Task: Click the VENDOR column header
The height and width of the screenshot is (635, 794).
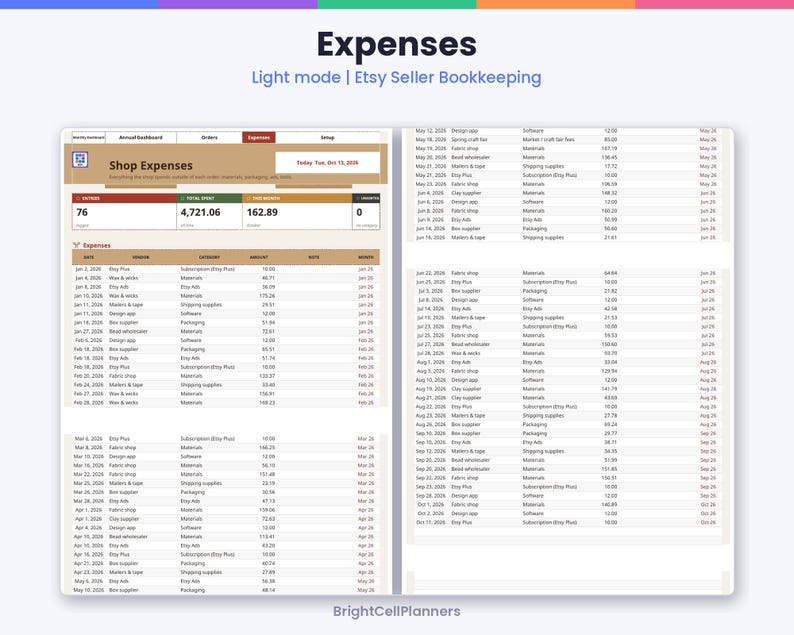Action: coord(141,257)
